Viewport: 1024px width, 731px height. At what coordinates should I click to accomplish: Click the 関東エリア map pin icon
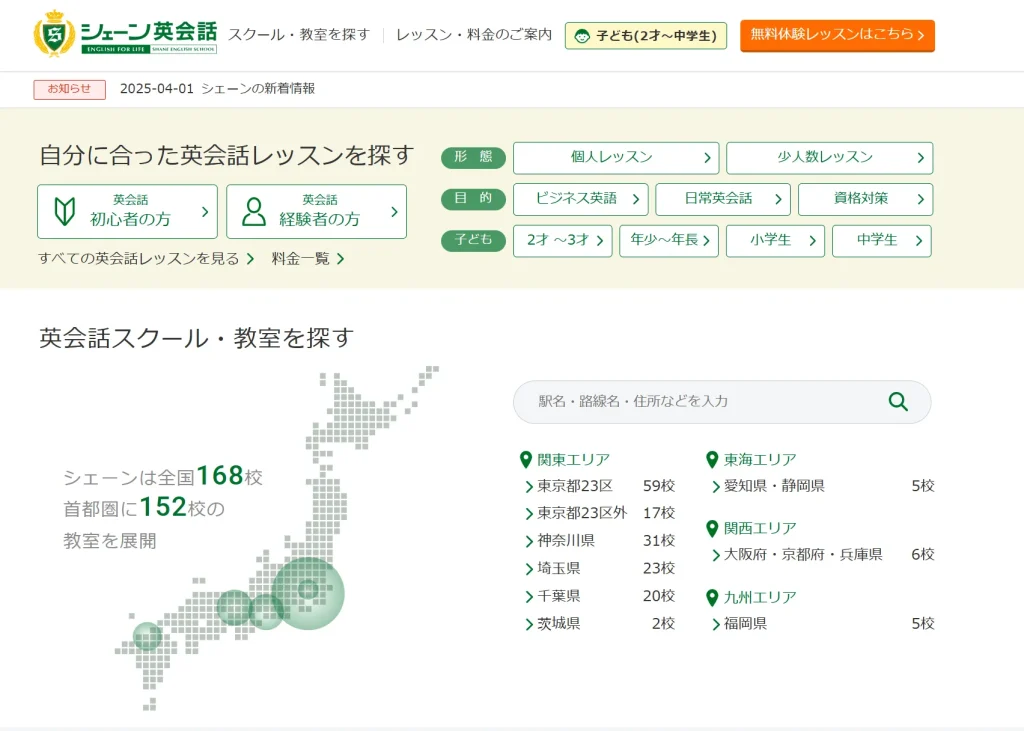pyautogui.click(x=526, y=460)
